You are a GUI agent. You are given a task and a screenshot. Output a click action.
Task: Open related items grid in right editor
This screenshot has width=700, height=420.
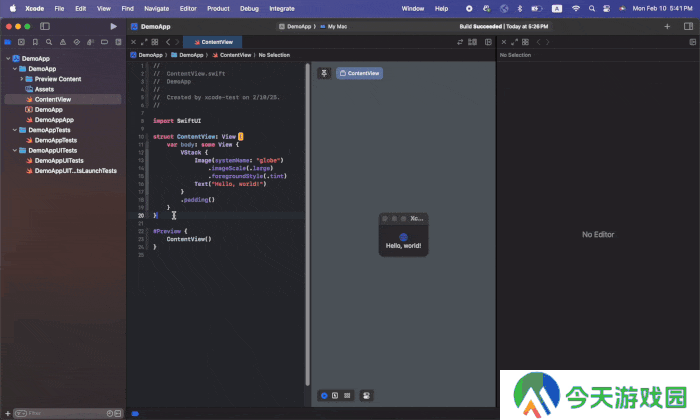point(525,42)
